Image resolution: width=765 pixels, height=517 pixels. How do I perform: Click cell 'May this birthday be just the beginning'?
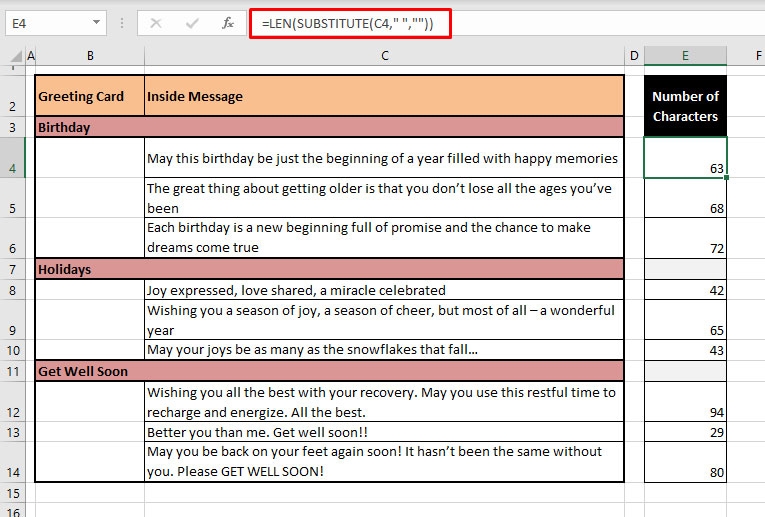pyautogui.click(x=384, y=158)
